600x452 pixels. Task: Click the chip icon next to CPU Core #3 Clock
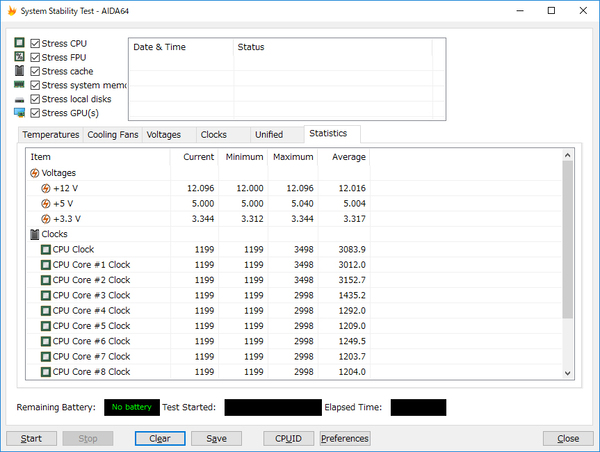(46, 295)
